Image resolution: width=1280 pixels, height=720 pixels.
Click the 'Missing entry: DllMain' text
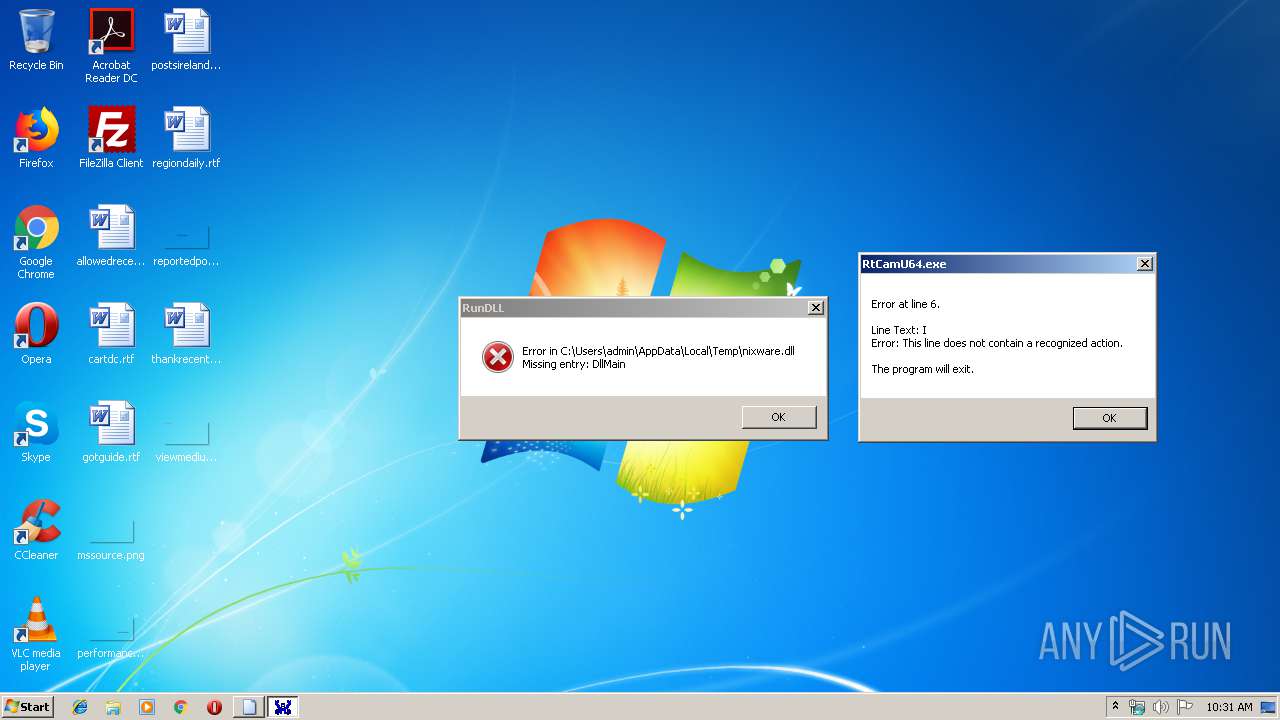point(574,364)
